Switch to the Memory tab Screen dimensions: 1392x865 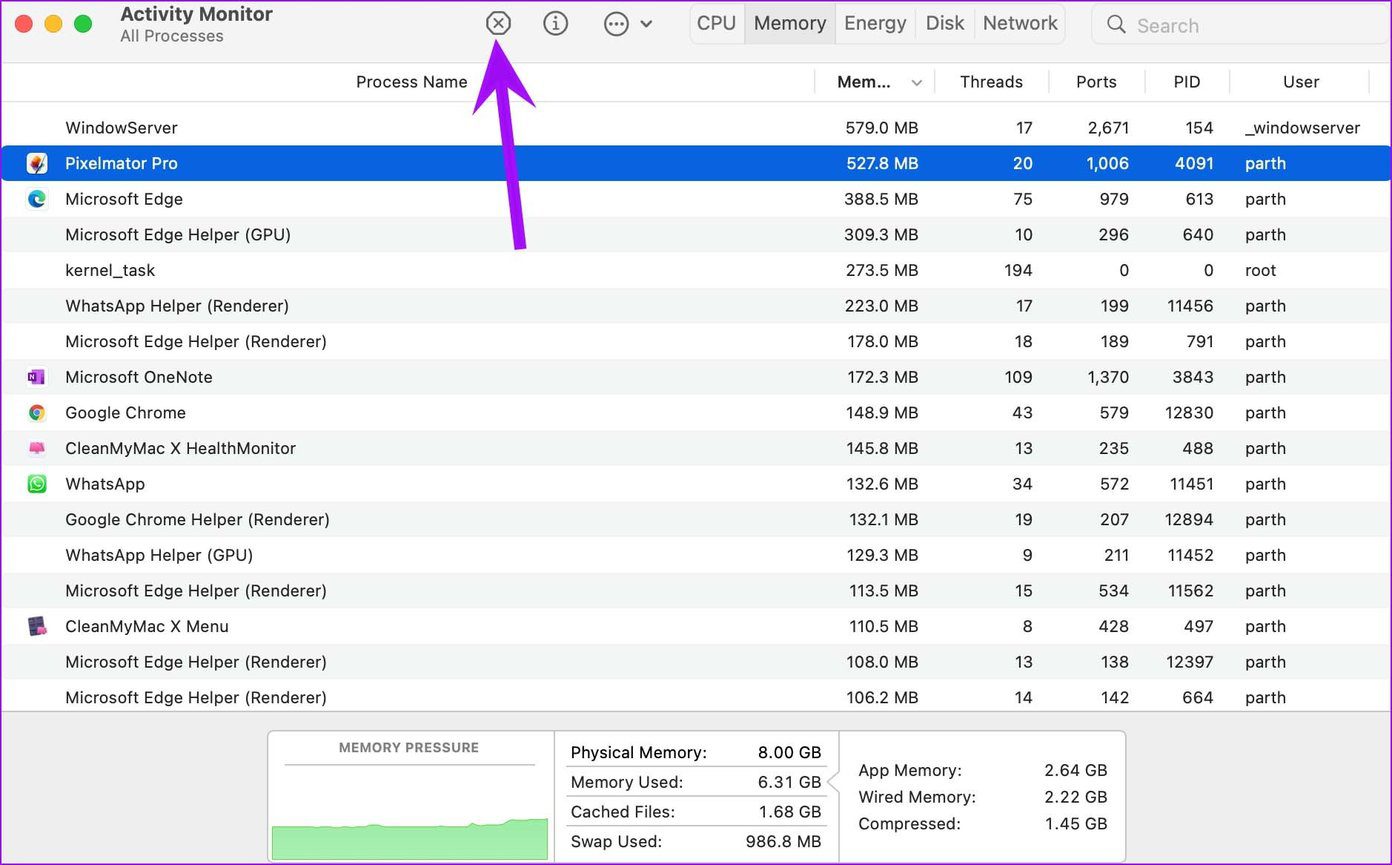click(790, 23)
